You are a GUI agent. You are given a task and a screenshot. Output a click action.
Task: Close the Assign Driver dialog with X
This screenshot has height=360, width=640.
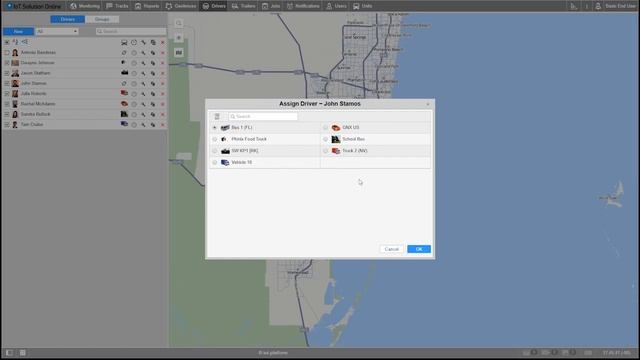(x=428, y=104)
